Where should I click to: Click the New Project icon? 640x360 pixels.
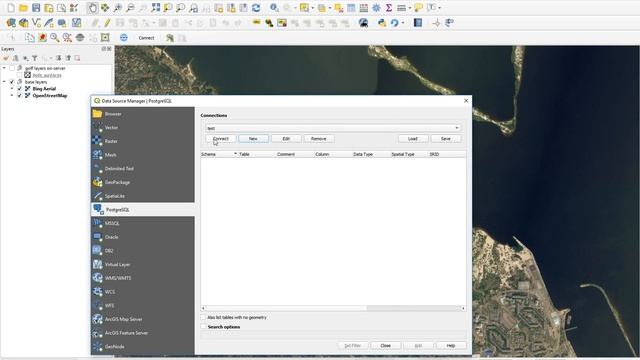coord(11,7)
